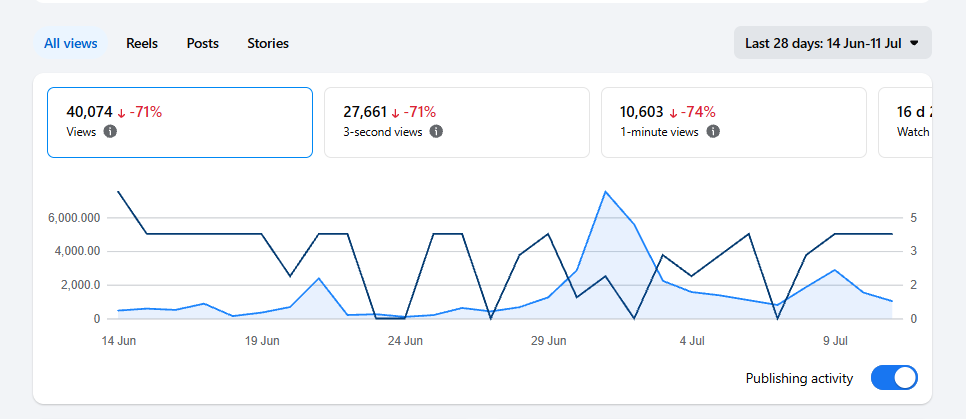Open the Last 28 days date dropdown
This screenshot has height=419, width=966.
(x=832, y=43)
